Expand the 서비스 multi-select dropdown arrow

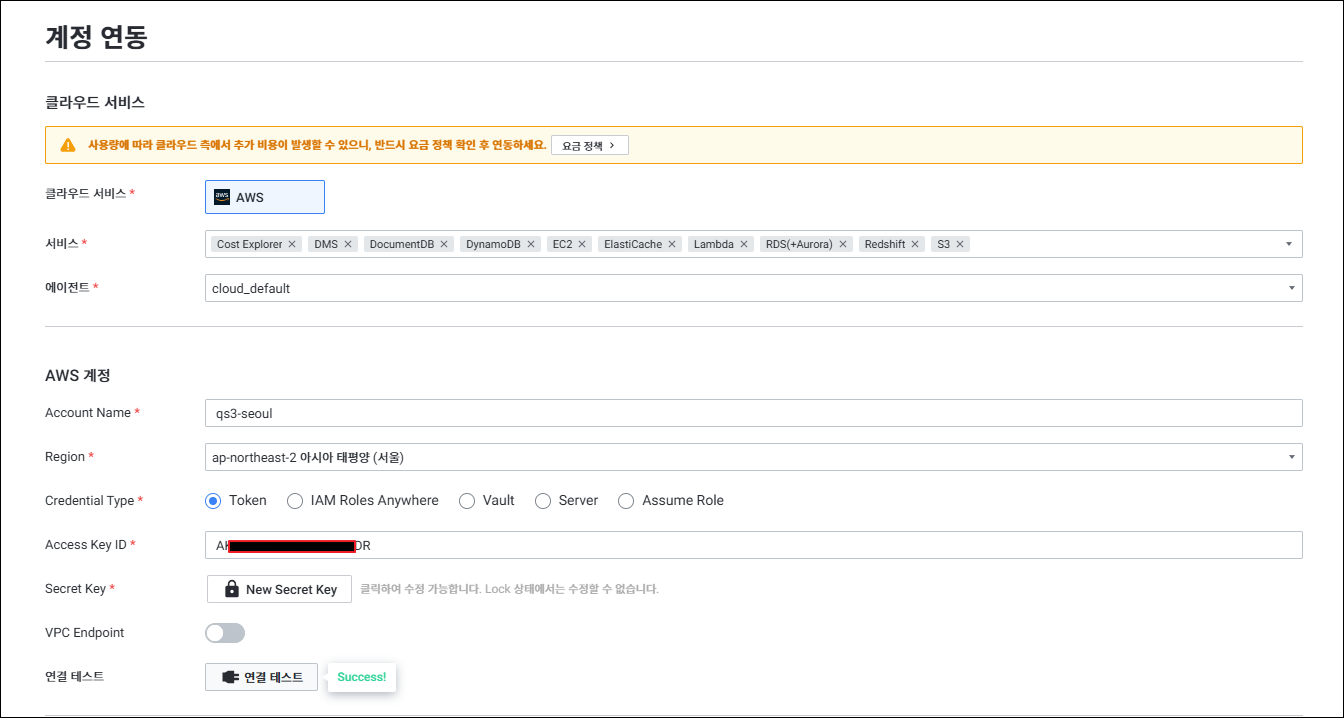click(x=1289, y=244)
